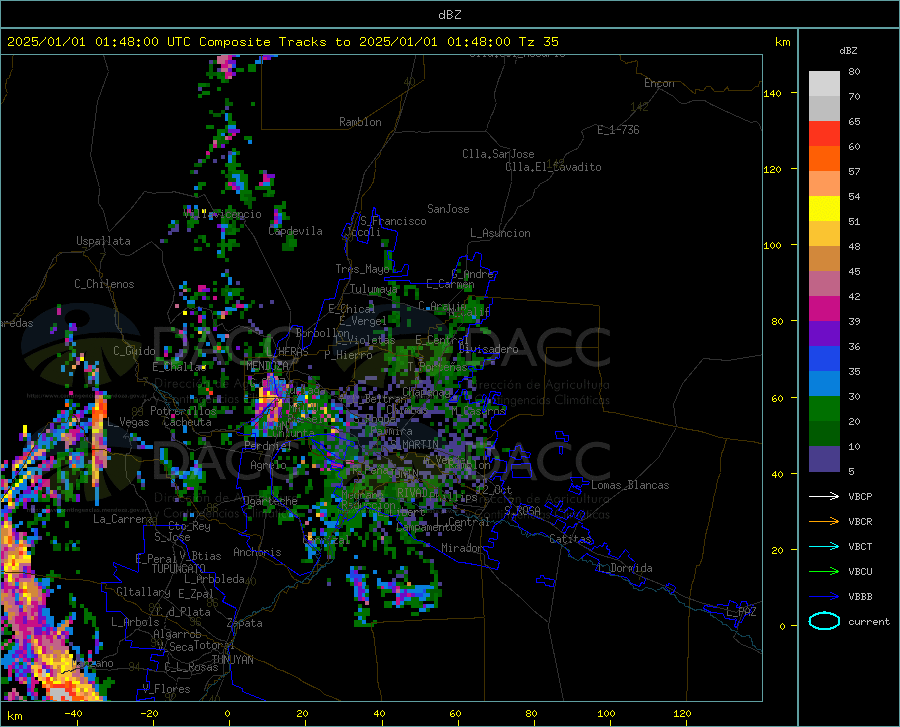Pick the dark purple 5–10 dBZ swatch
This screenshot has width=900, height=727.
824,459
